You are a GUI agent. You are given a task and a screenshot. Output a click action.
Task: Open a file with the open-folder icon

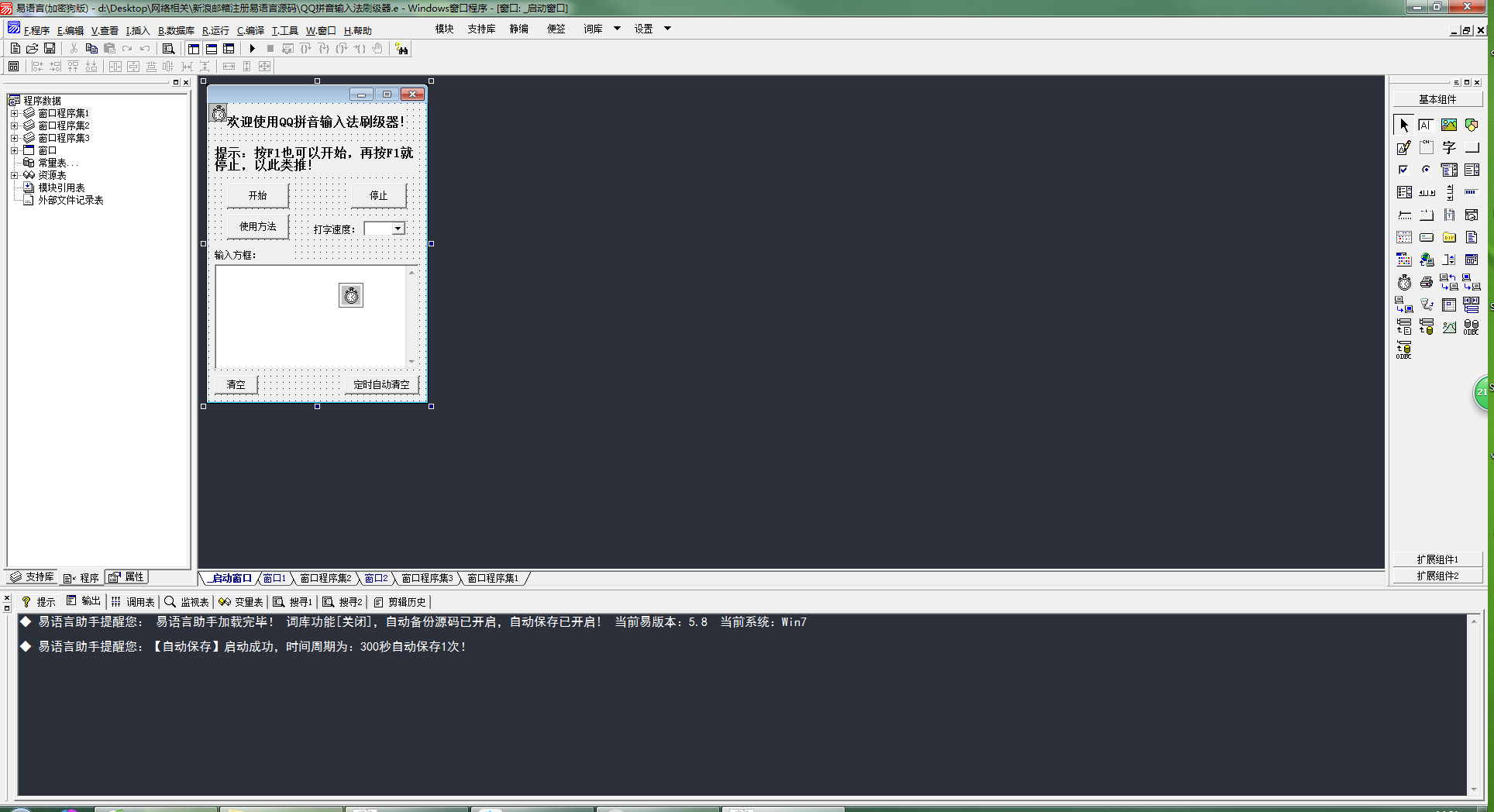[33, 48]
